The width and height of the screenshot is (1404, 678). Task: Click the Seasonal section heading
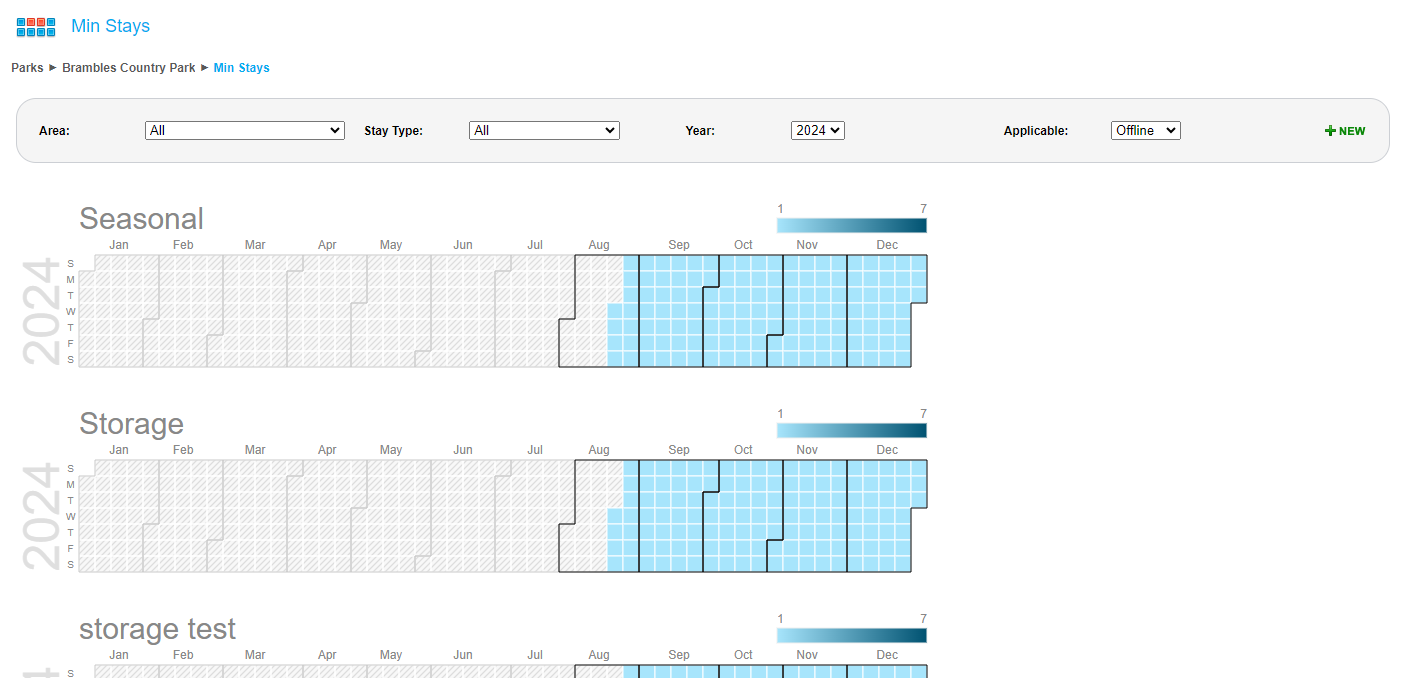(x=141, y=219)
